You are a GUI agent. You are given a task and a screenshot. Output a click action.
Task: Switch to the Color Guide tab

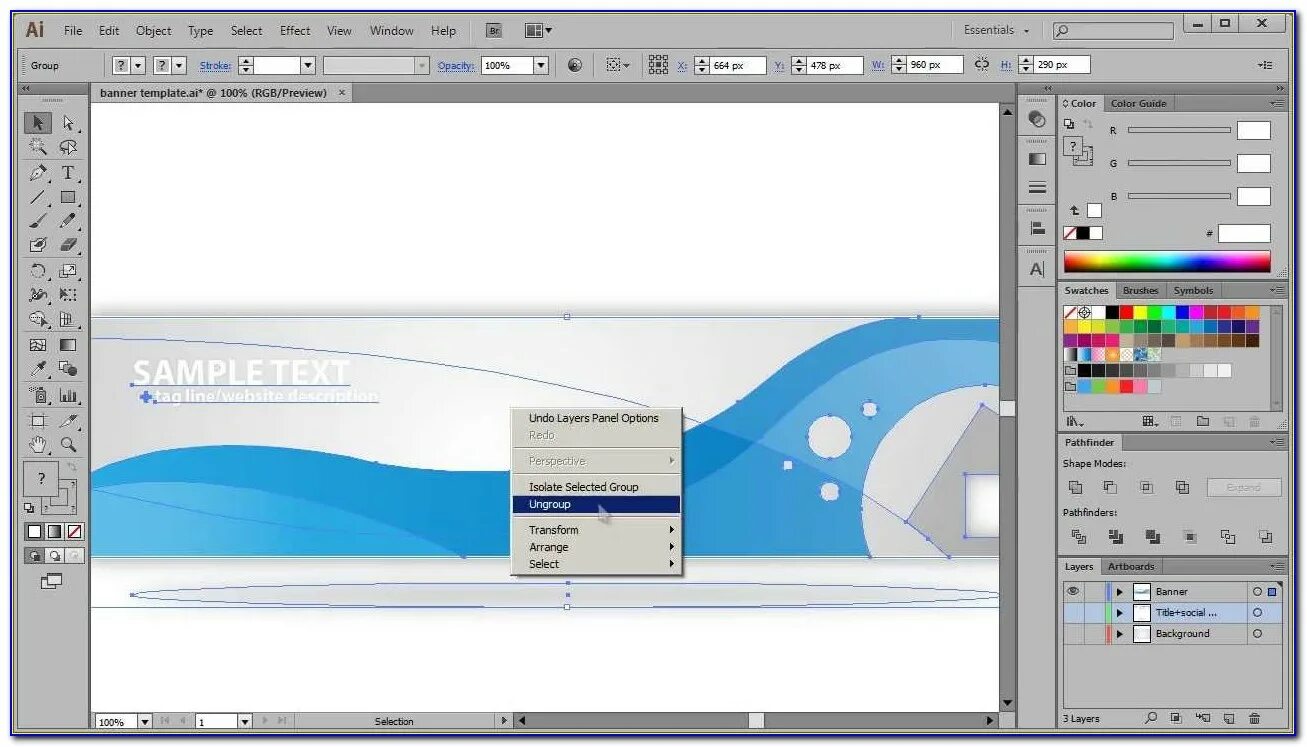[x=1139, y=103]
